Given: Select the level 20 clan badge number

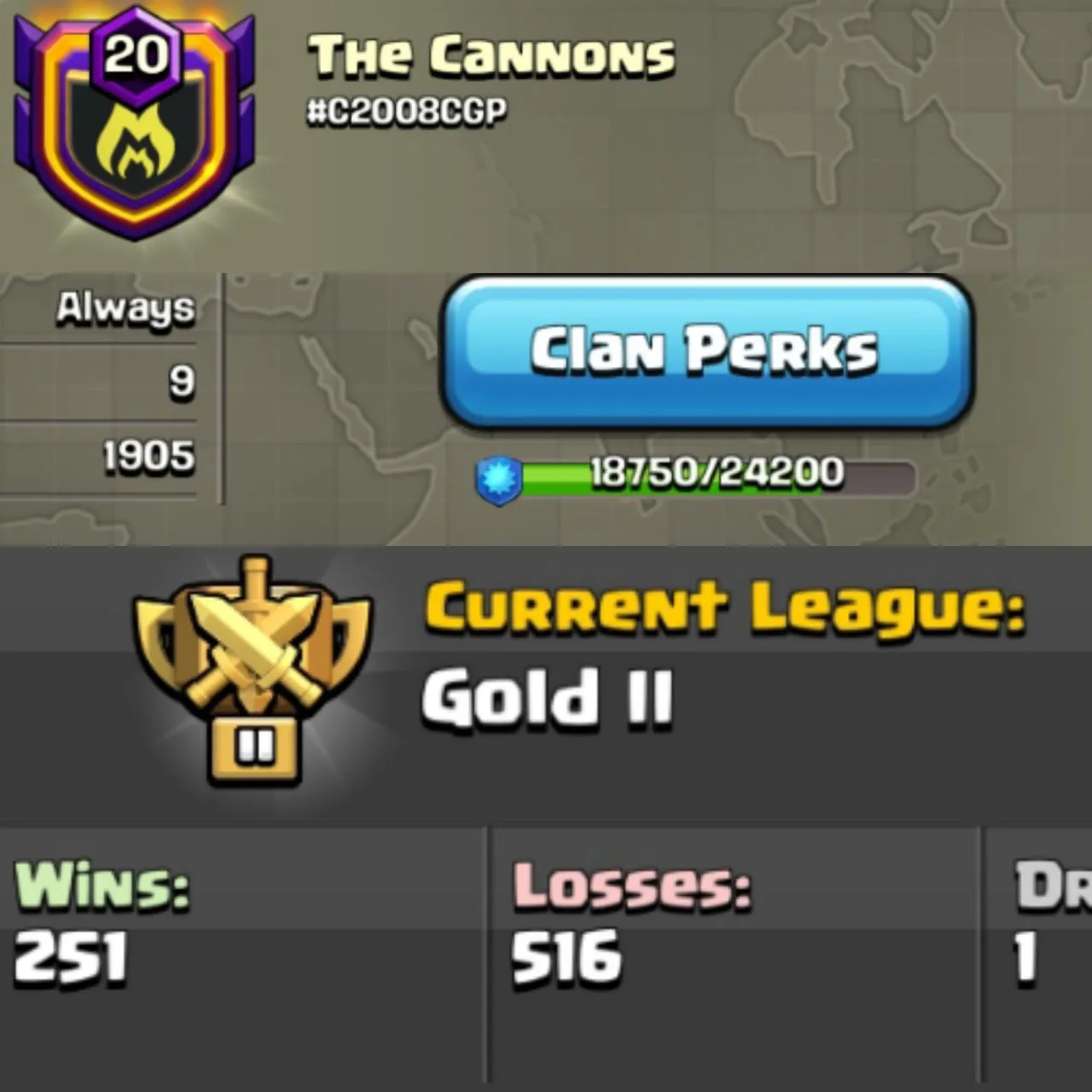Looking at the screenshot, I should tap(136, 56).
